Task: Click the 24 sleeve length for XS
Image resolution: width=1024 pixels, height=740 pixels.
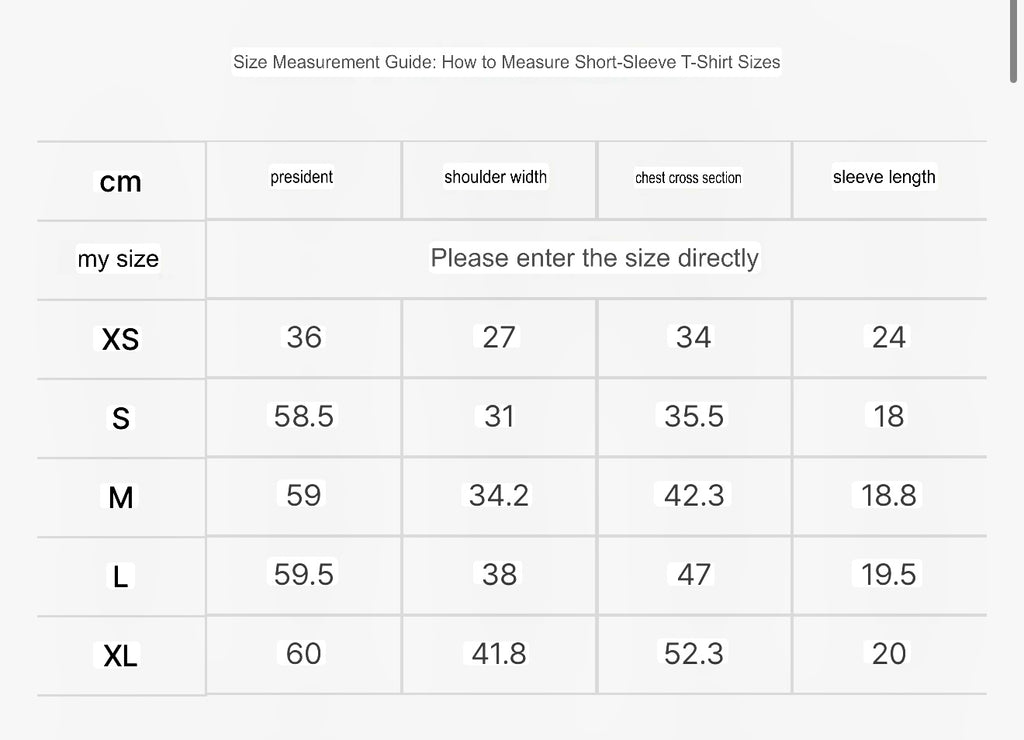Action: 889,338
